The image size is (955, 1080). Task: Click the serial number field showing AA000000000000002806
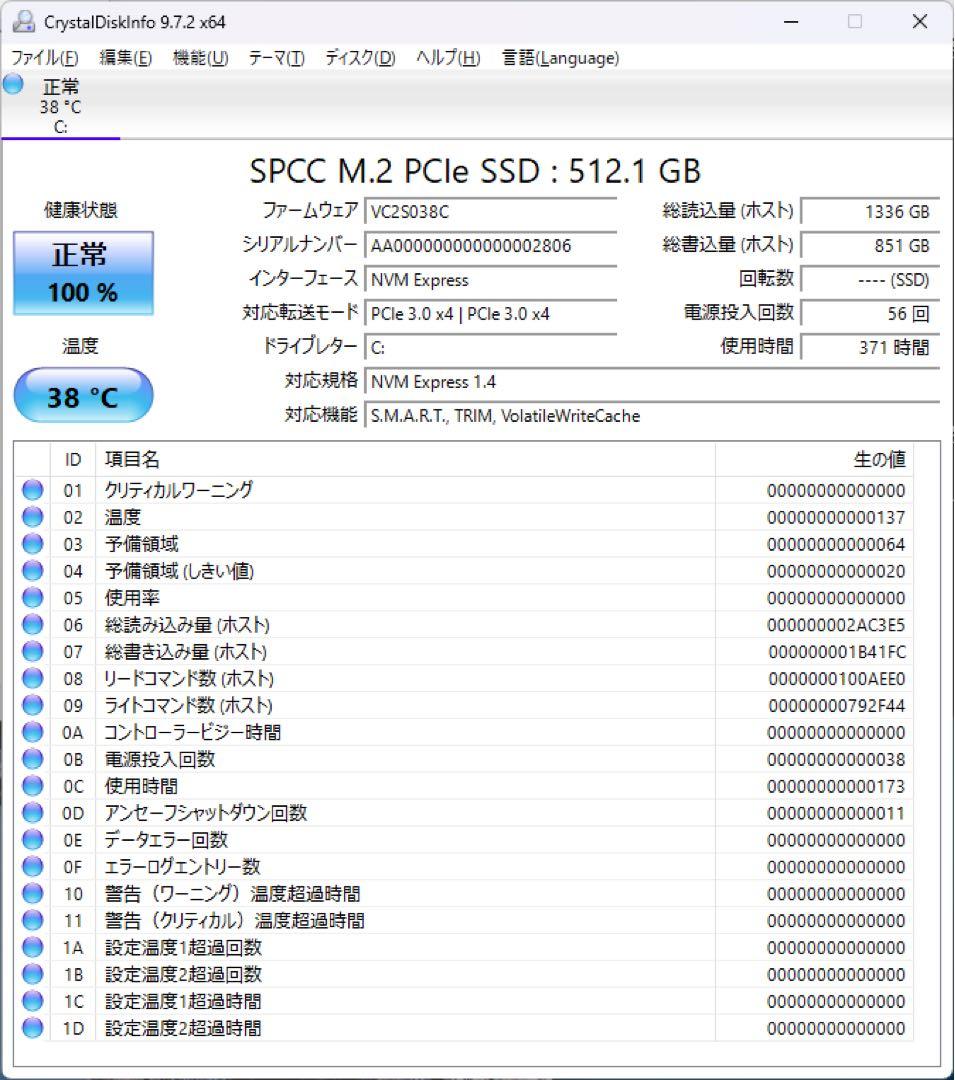pos(490,246)
